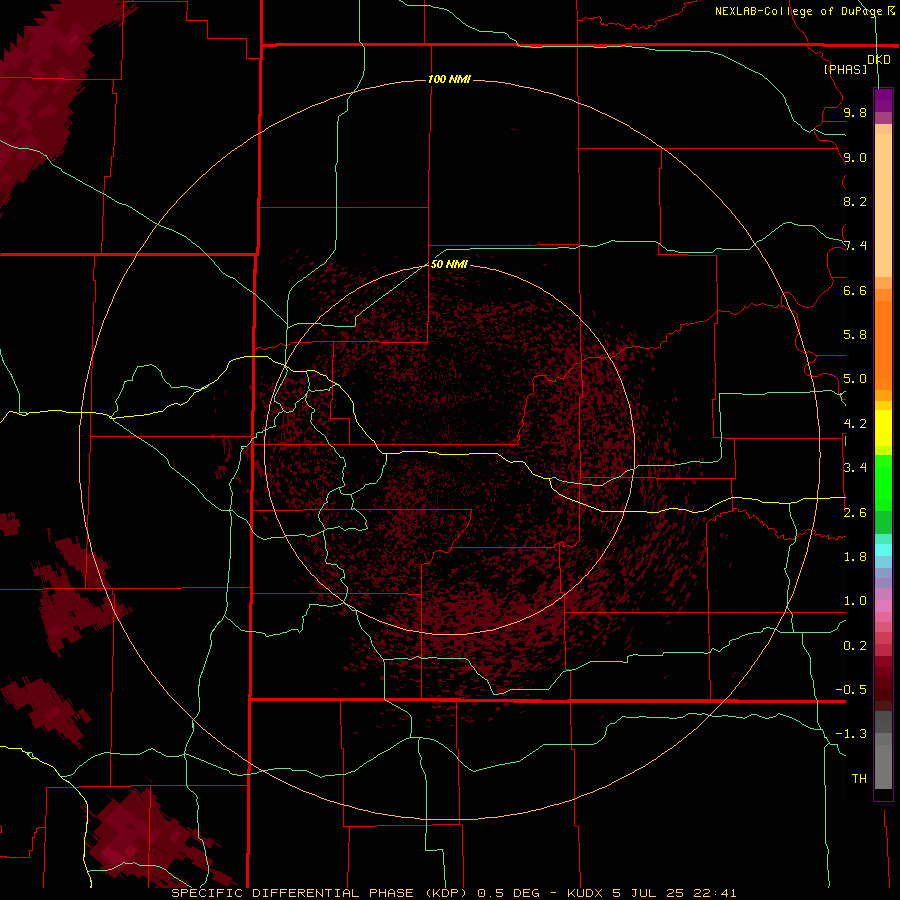The image size is (900, 900).
Task: Click the TH threshold label on the legend
Action: coord(859,779)
